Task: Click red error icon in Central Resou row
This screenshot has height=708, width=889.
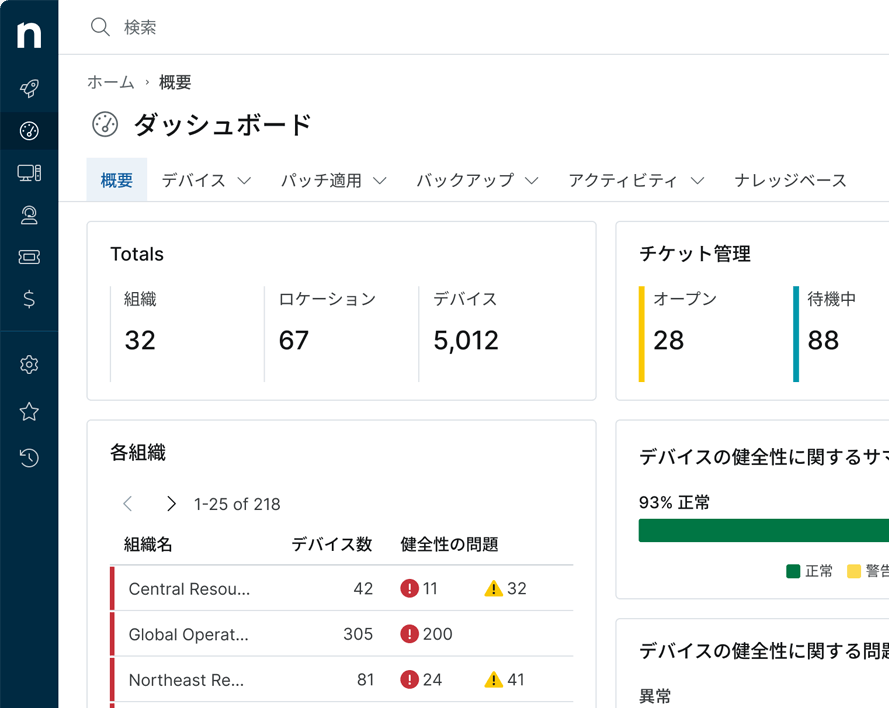Action: [409, 588]
